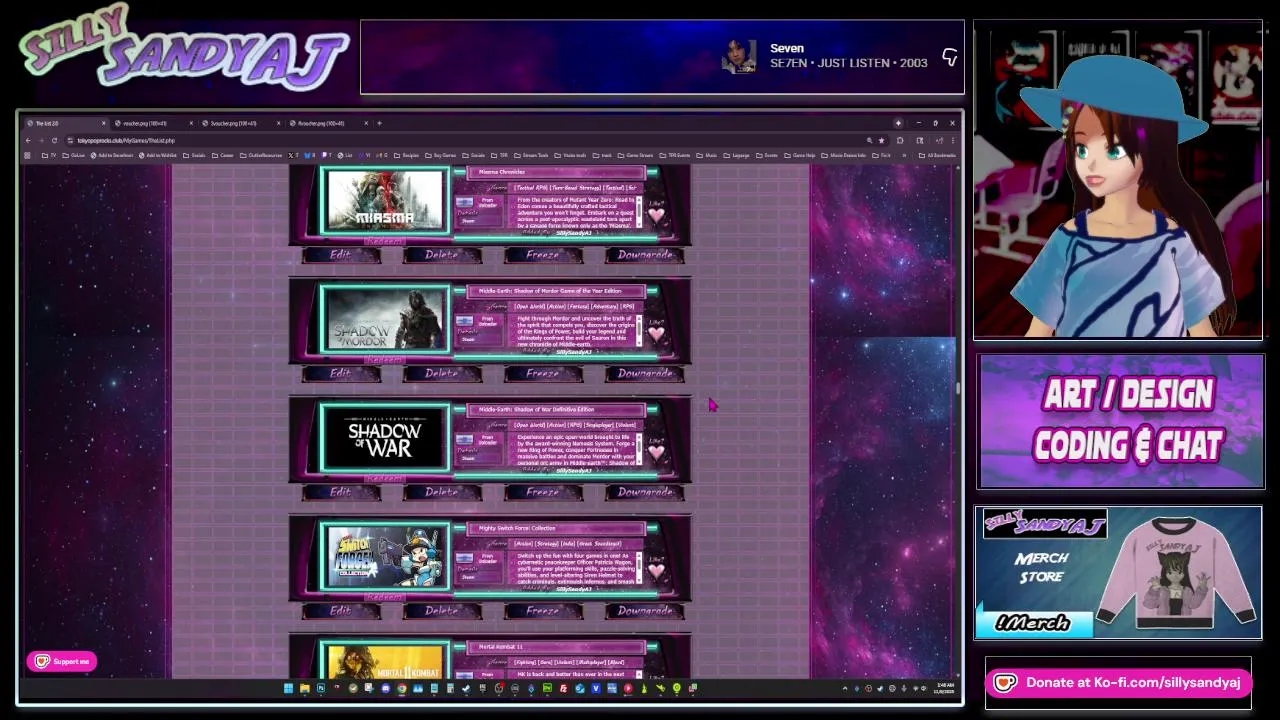Edit the Shadow of Mordor entry
The width and height of the screenshot is (1280, 720).
click(341, 374)
